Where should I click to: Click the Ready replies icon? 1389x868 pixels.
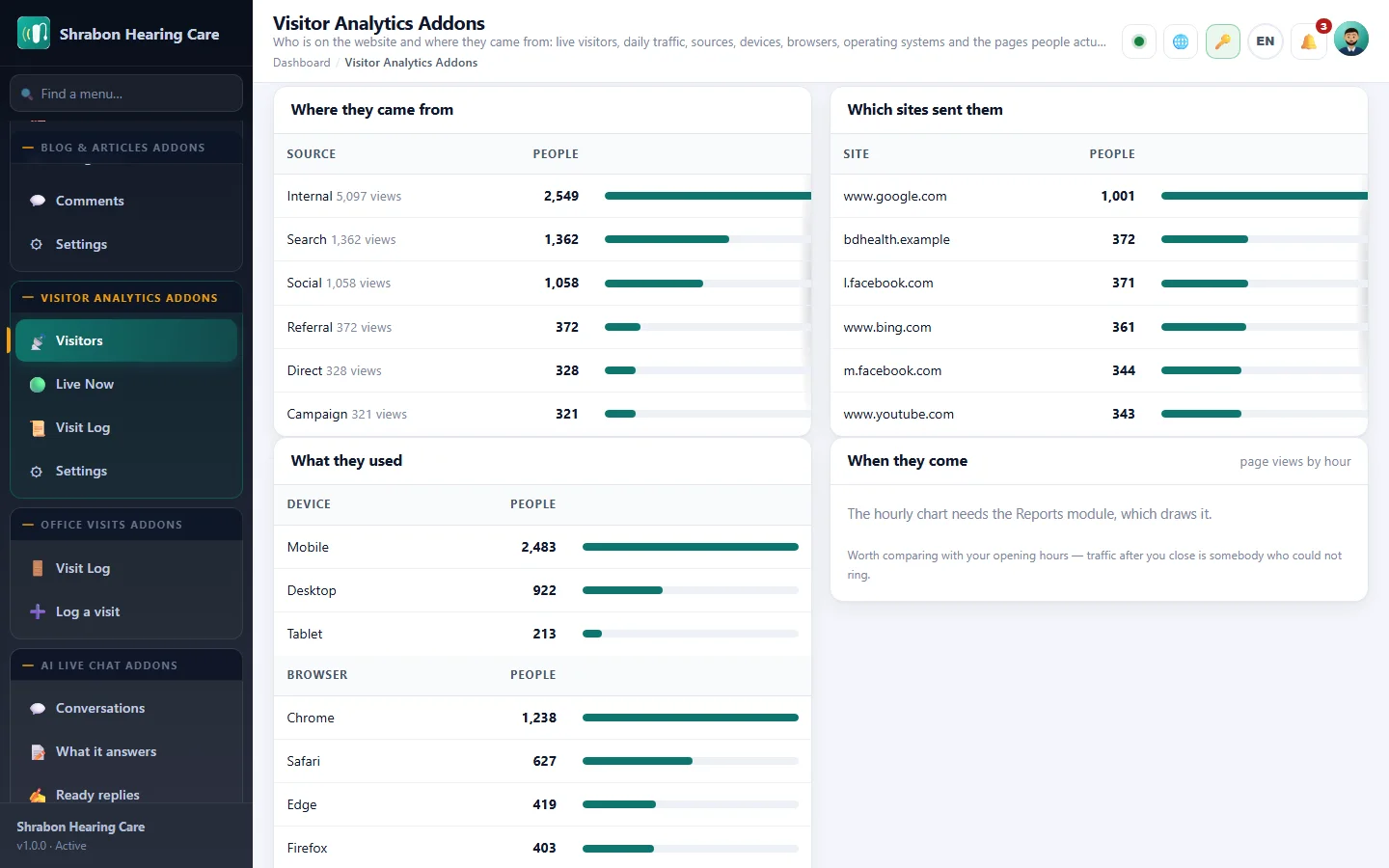(x=38, y=795)
